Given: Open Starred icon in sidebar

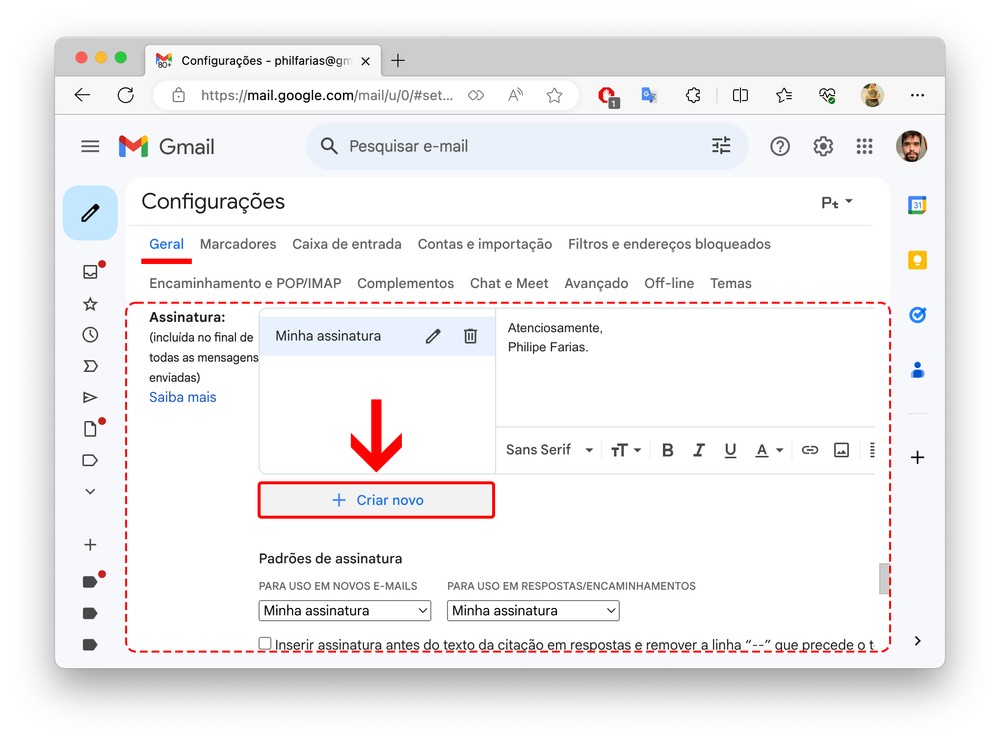Looking at the screenshot, I should click(91, 304).
